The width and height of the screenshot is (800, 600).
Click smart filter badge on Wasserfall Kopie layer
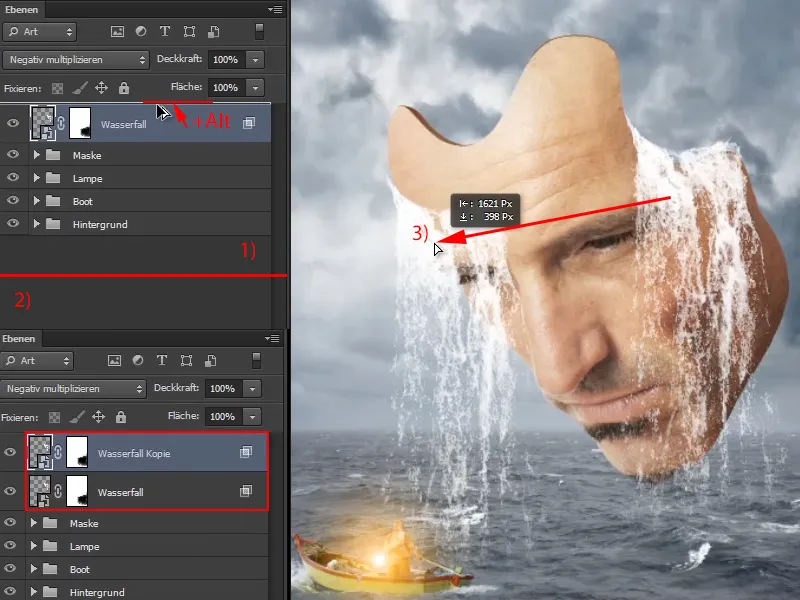click(x=245, y=452)
